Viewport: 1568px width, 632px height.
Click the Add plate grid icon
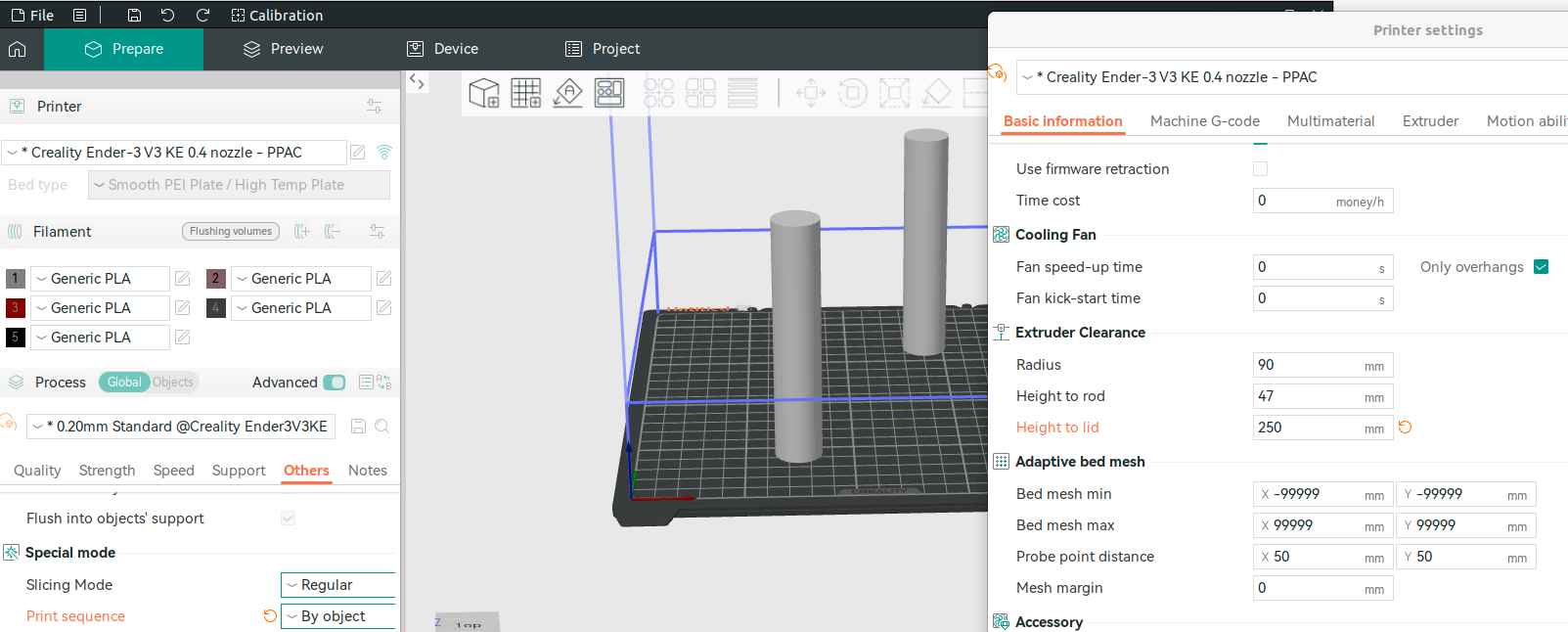526,93
